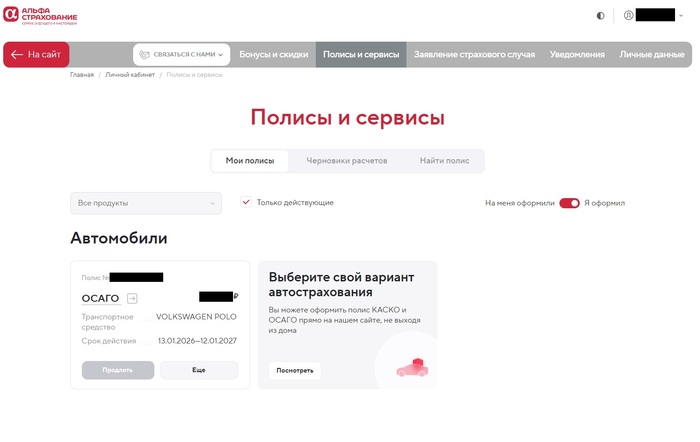Open ОСАГО policy details arrow icon
Image resolution: width=700 pixels, height=442 pixels.
[132, 298]
